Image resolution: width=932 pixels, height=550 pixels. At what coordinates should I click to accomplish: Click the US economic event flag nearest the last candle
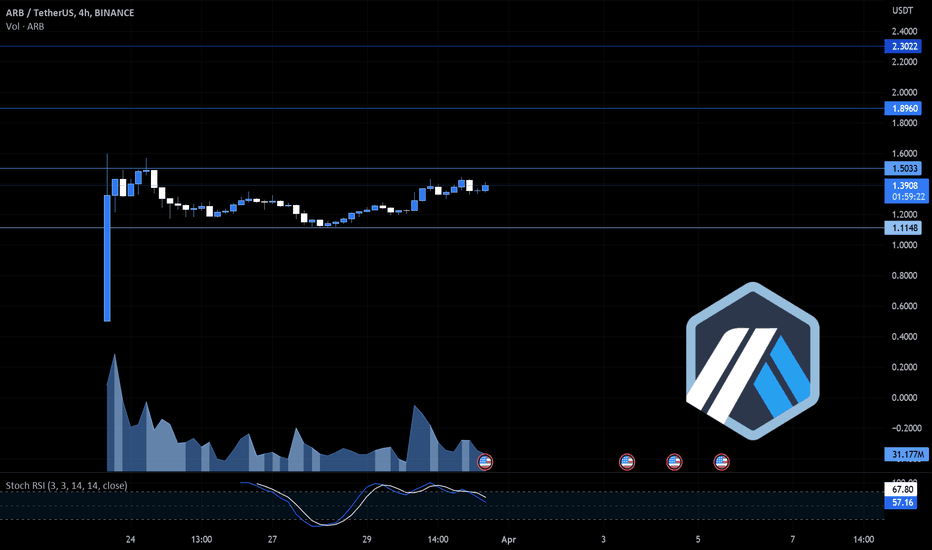click(485, 462)
